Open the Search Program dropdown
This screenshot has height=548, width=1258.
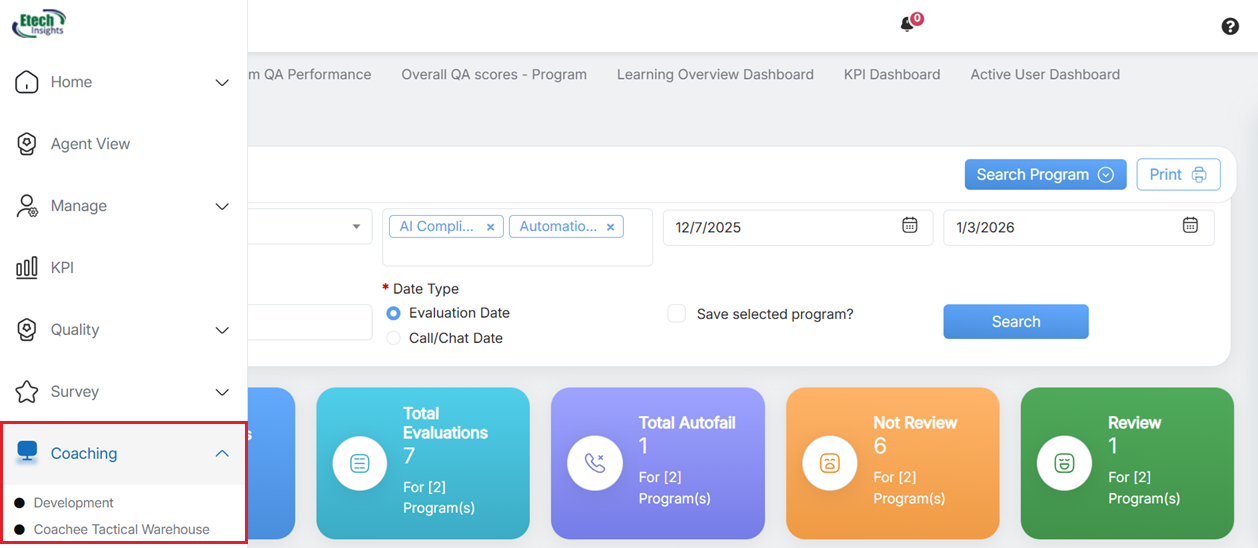click(1044, 174)
